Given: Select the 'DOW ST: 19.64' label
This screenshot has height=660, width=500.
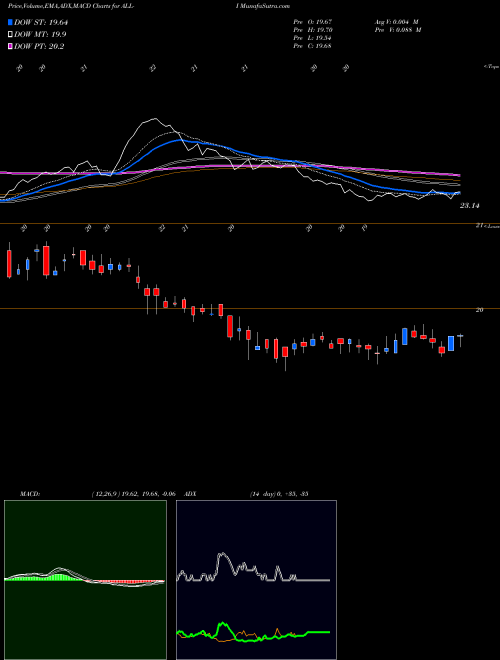Looking at the screenshot, I should coord(41,22).
